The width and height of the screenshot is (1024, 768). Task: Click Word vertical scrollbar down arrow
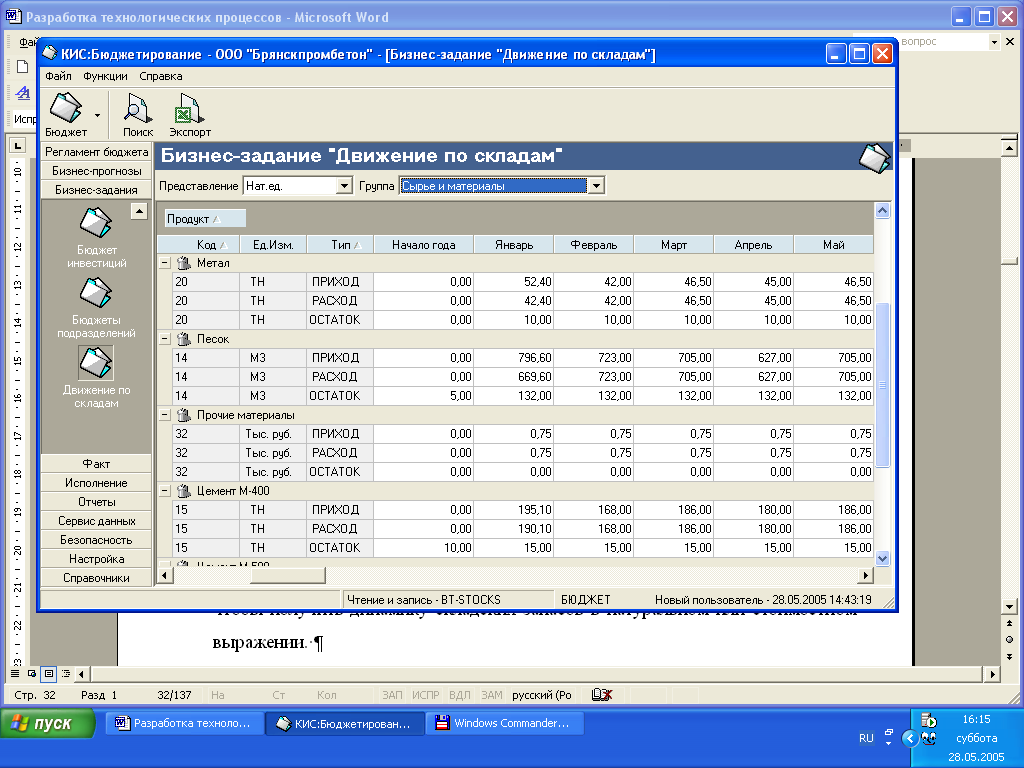tap(1009, 607)
